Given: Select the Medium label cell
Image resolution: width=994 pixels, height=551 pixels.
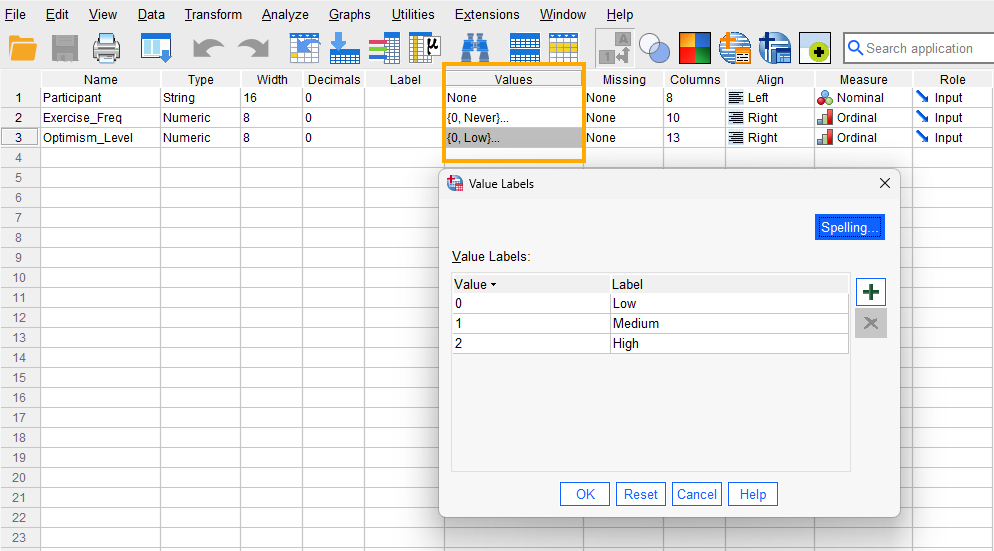Looking at the screenshot, I should [x=728, y=324].
